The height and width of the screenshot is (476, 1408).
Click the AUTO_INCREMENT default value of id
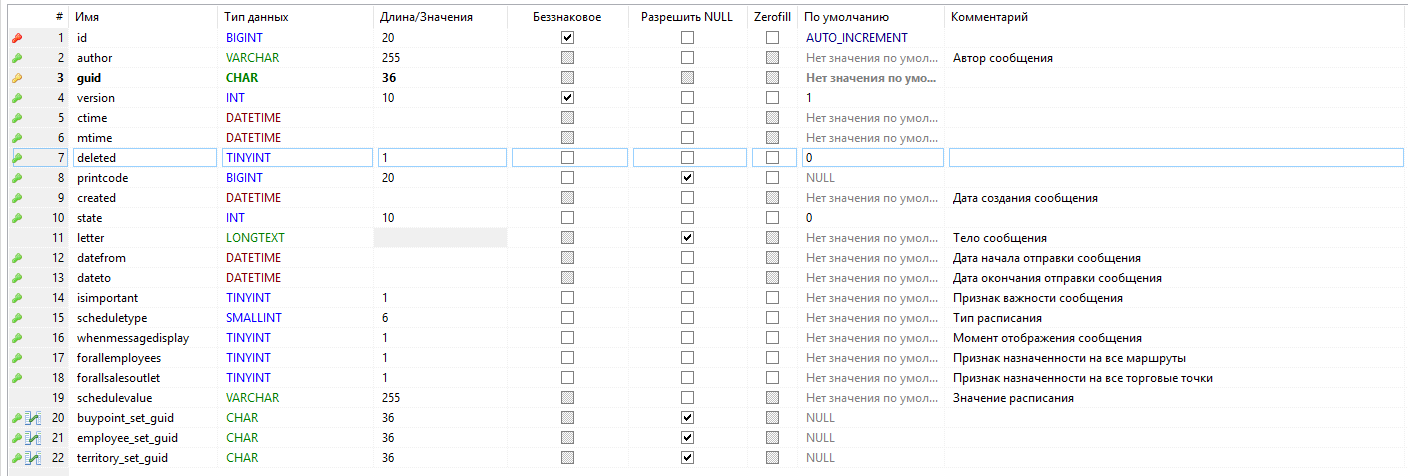[857, 38]
